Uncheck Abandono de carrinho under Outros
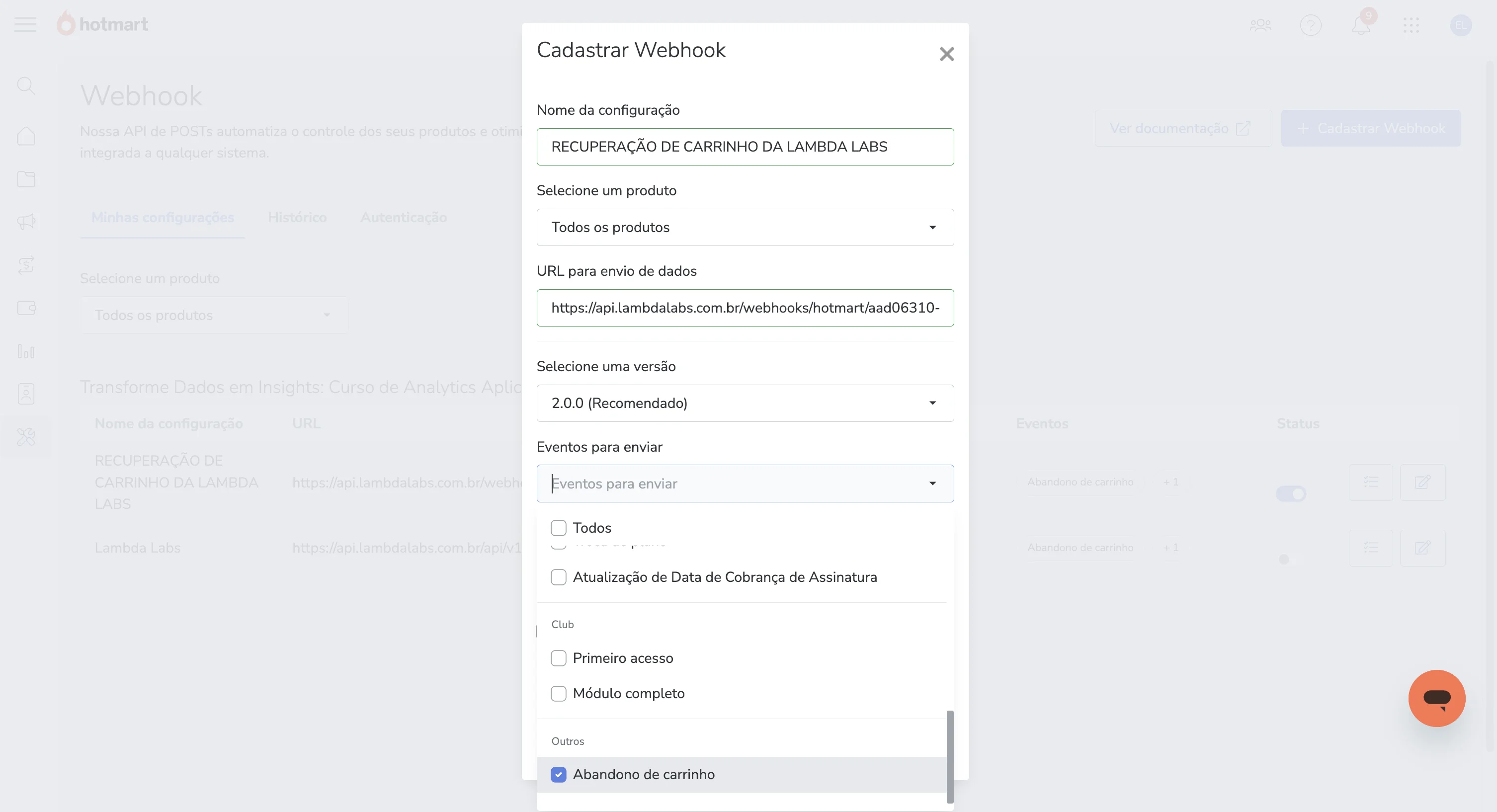 coord(559,774)
